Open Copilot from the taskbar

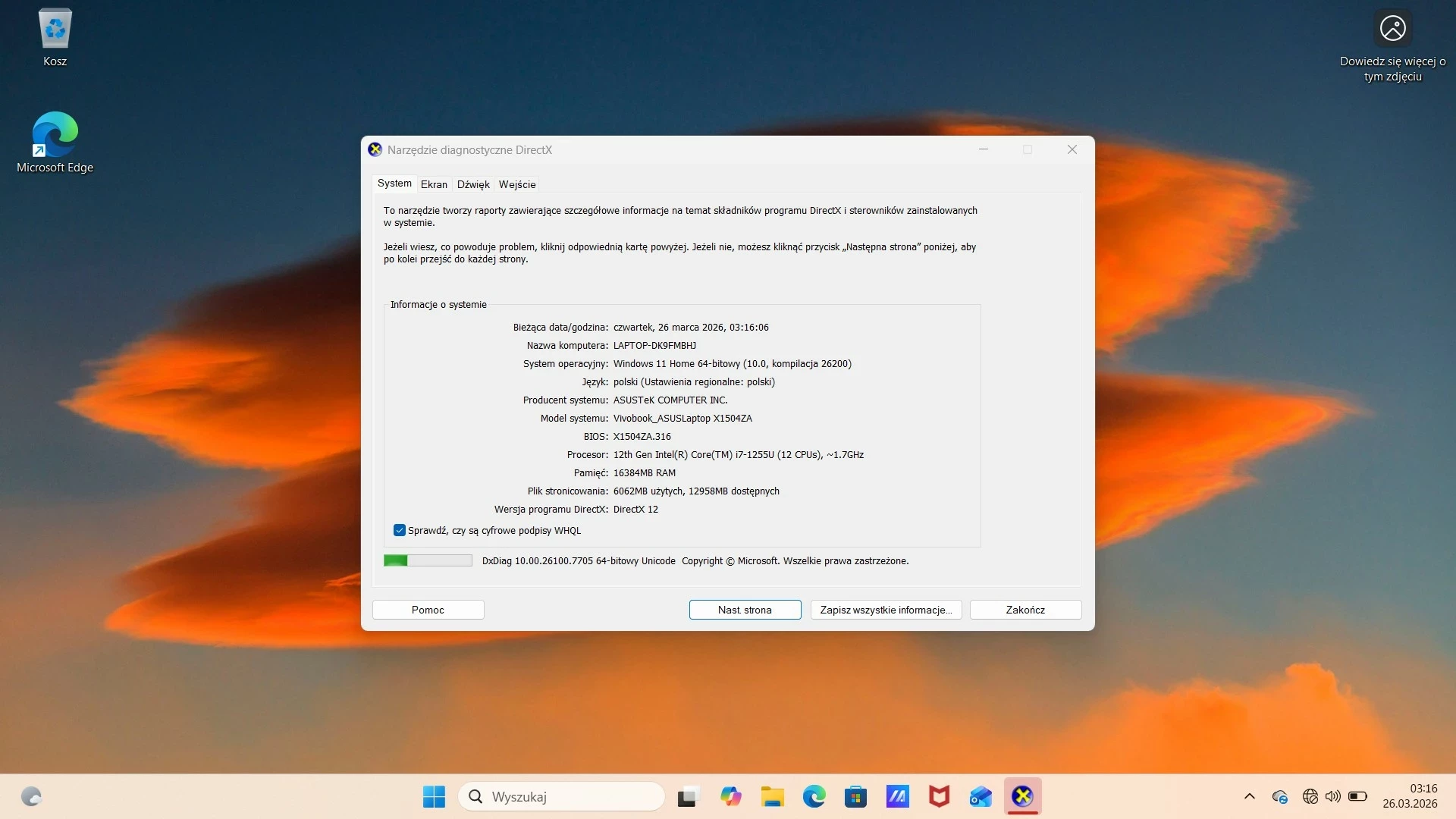[730, 796]
